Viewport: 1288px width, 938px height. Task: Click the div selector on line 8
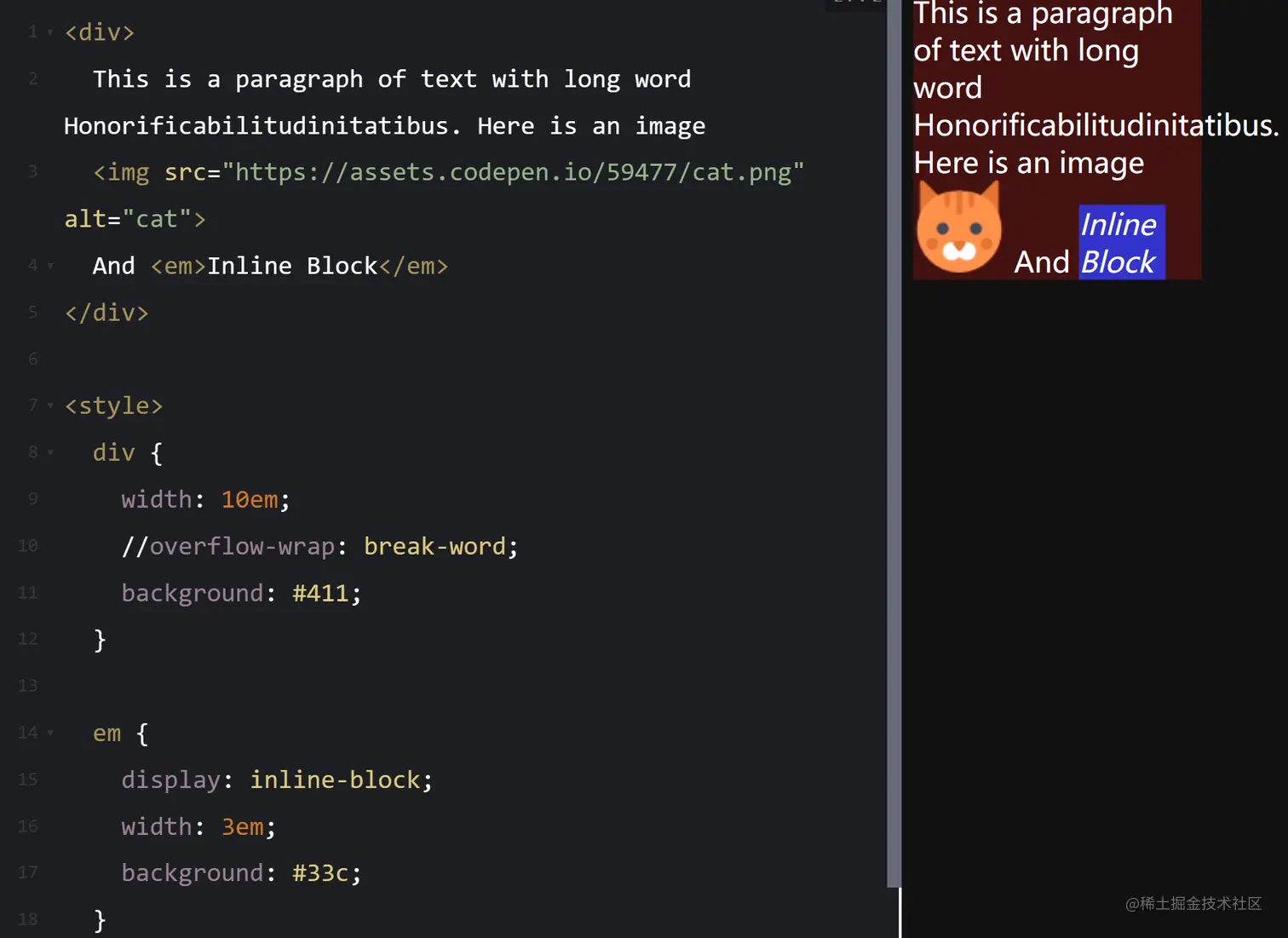(x=113, y=452)
